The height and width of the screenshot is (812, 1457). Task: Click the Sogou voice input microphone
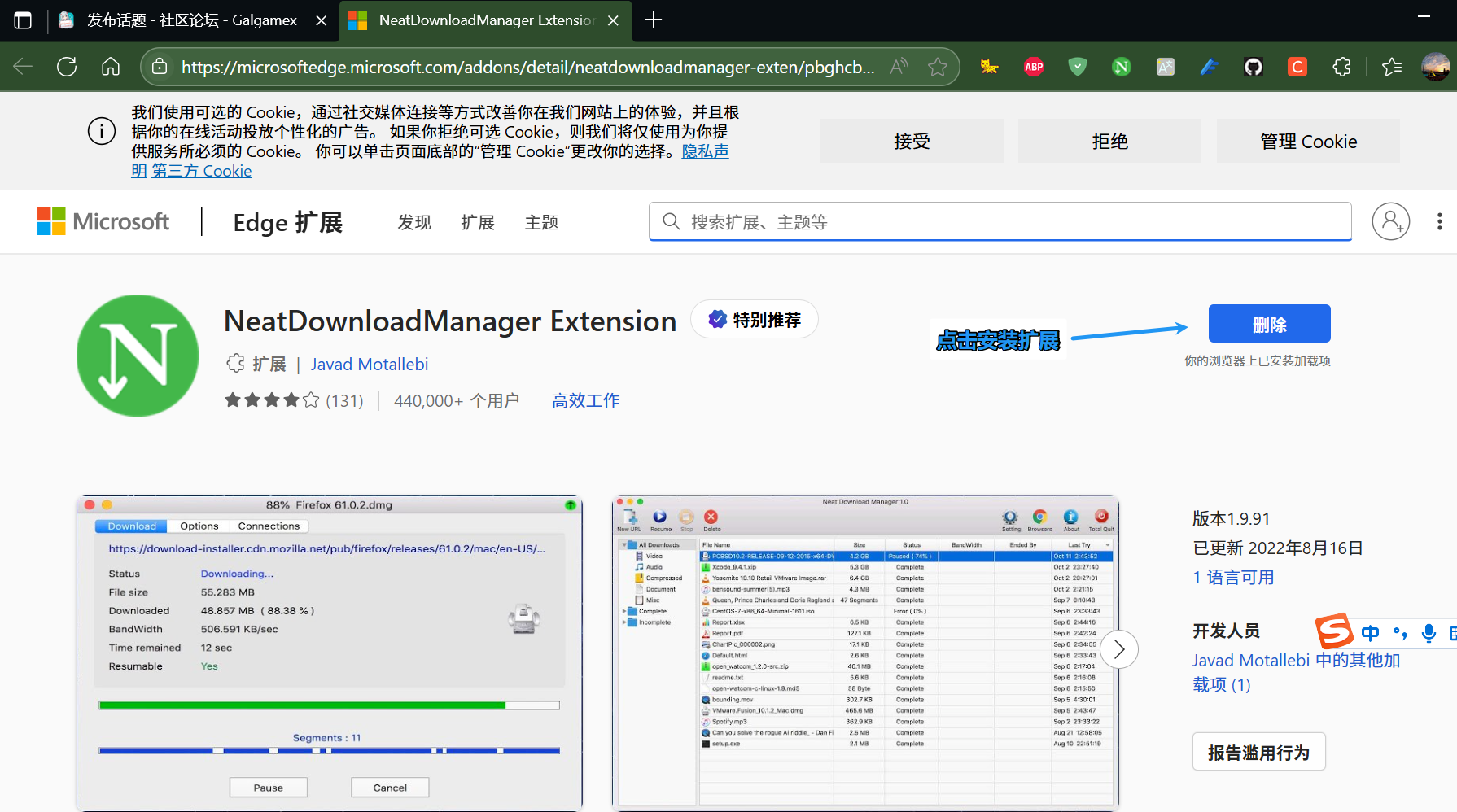click(x=1429, y=633)
